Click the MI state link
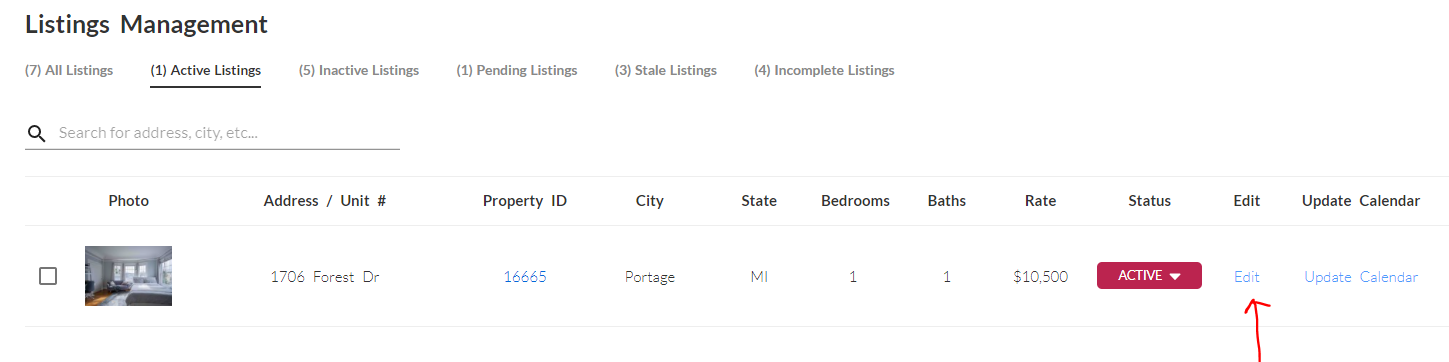Screen dimensions: 1449x362 [x=759, y=277]
